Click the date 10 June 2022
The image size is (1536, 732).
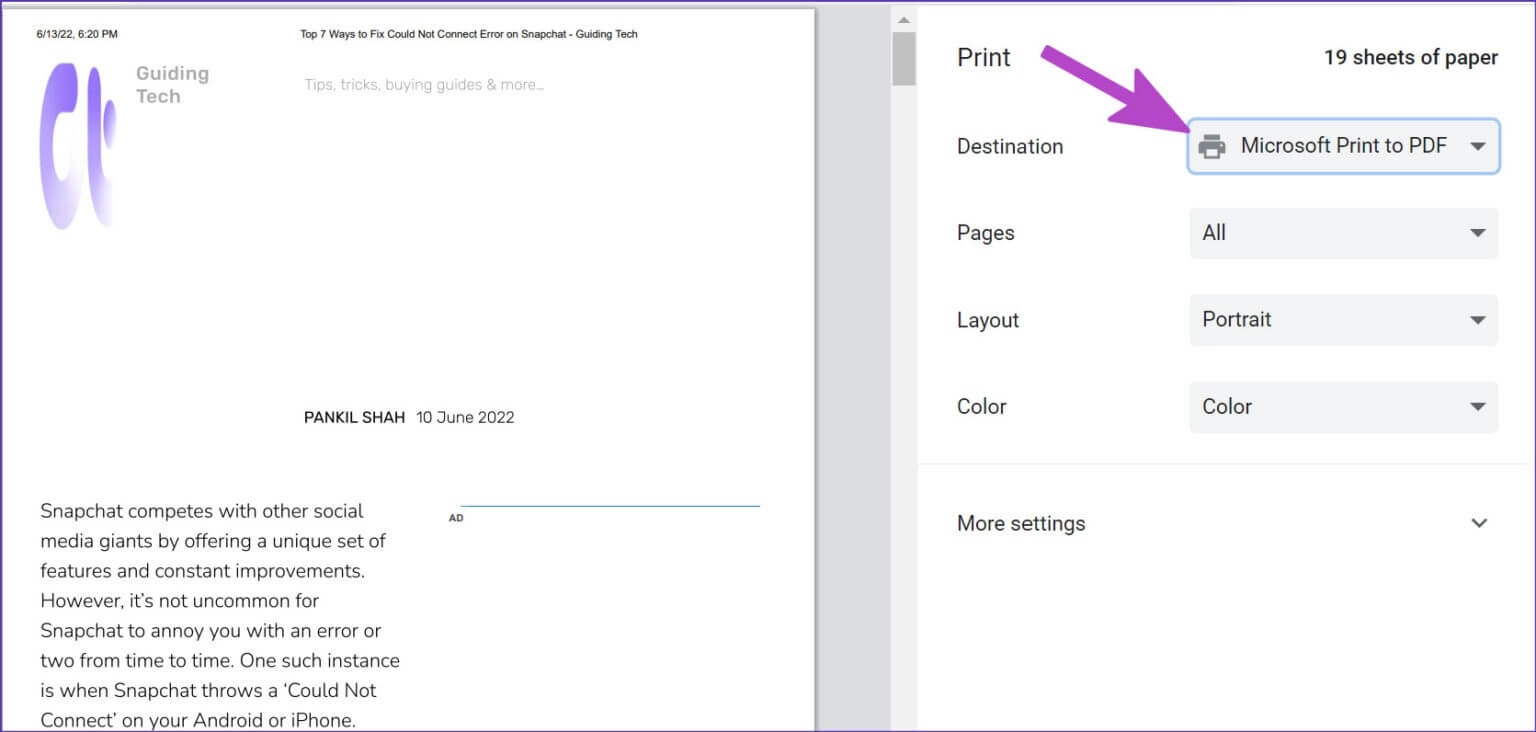coord(465,417)
